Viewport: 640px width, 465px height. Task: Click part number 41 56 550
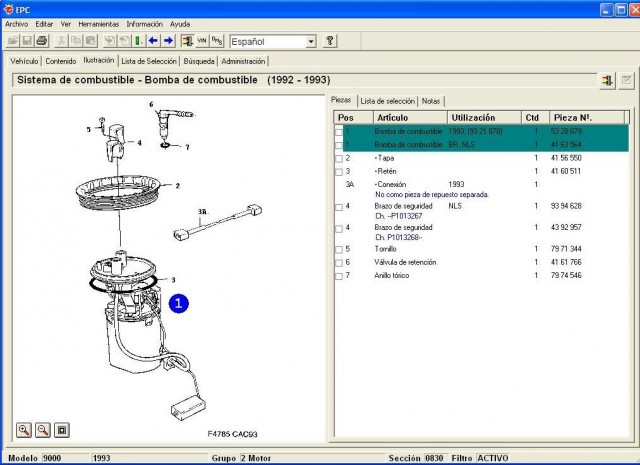tap(566, 158)
